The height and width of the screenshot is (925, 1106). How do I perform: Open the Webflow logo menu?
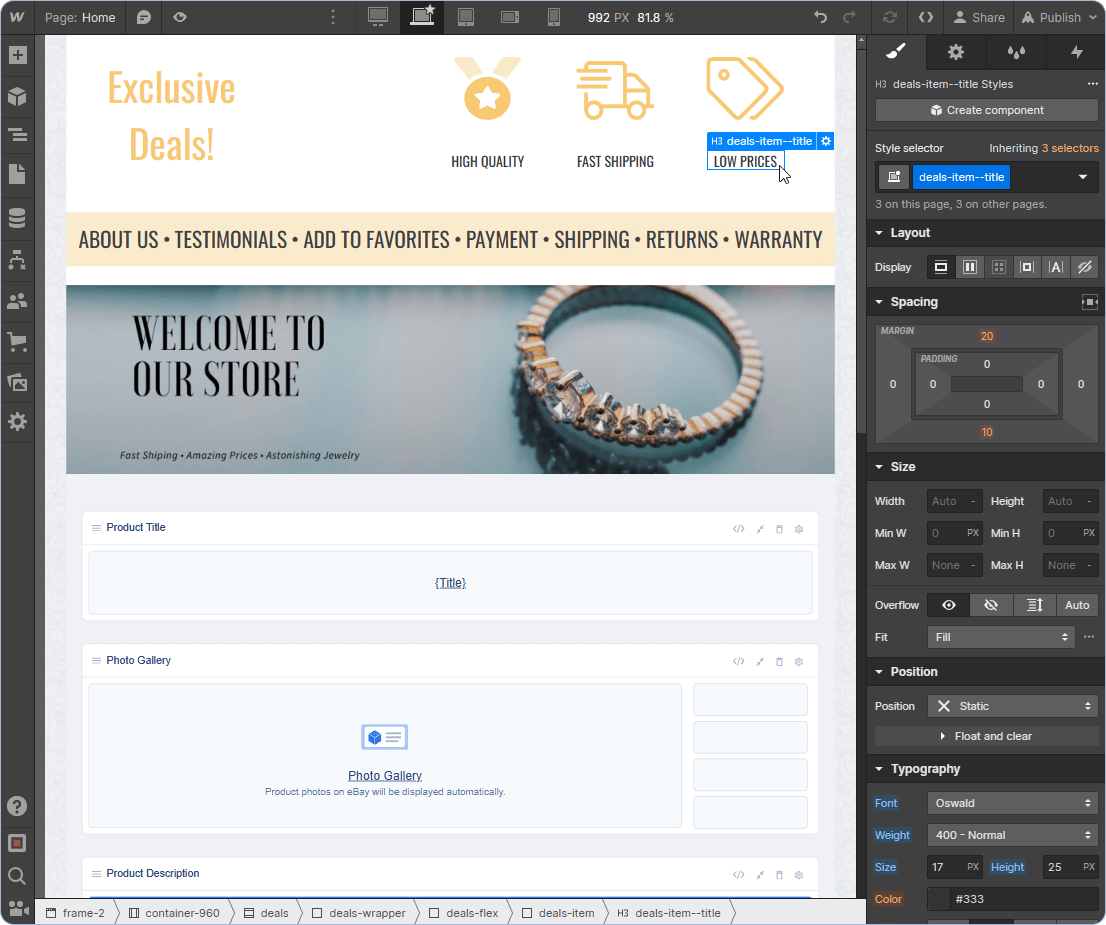17,17
